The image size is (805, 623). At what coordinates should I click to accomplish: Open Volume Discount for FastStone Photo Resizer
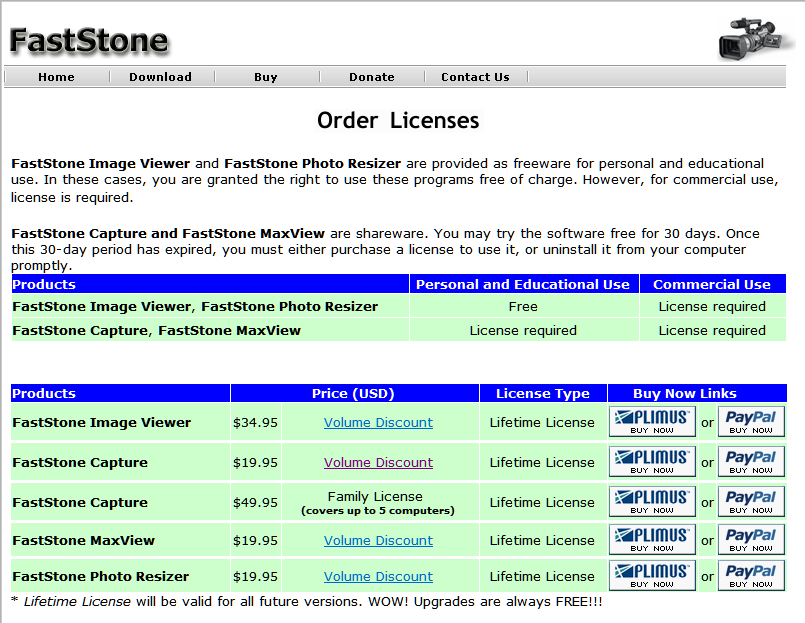378,577
